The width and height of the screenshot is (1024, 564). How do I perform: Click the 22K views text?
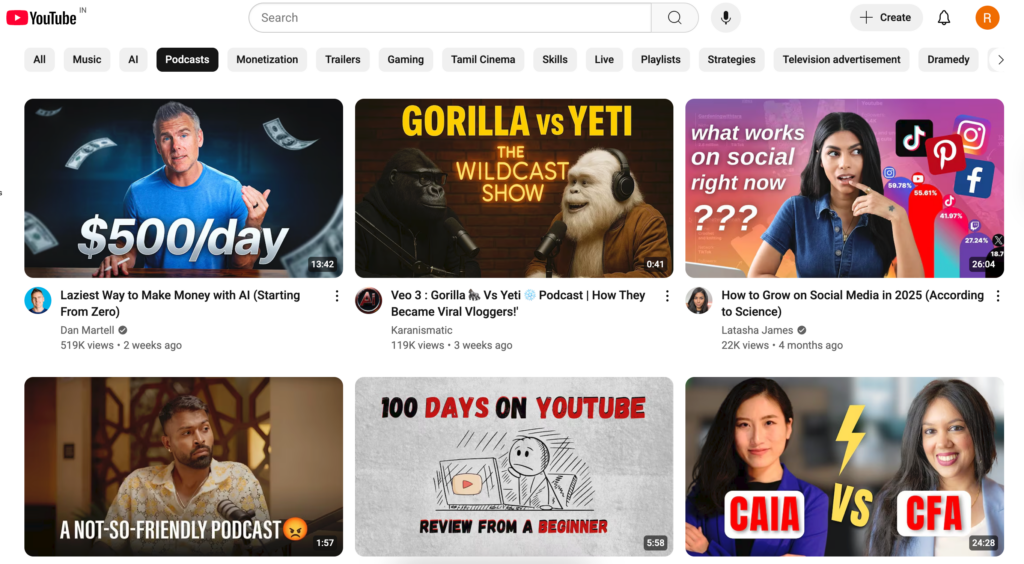(x=744, y=345)
